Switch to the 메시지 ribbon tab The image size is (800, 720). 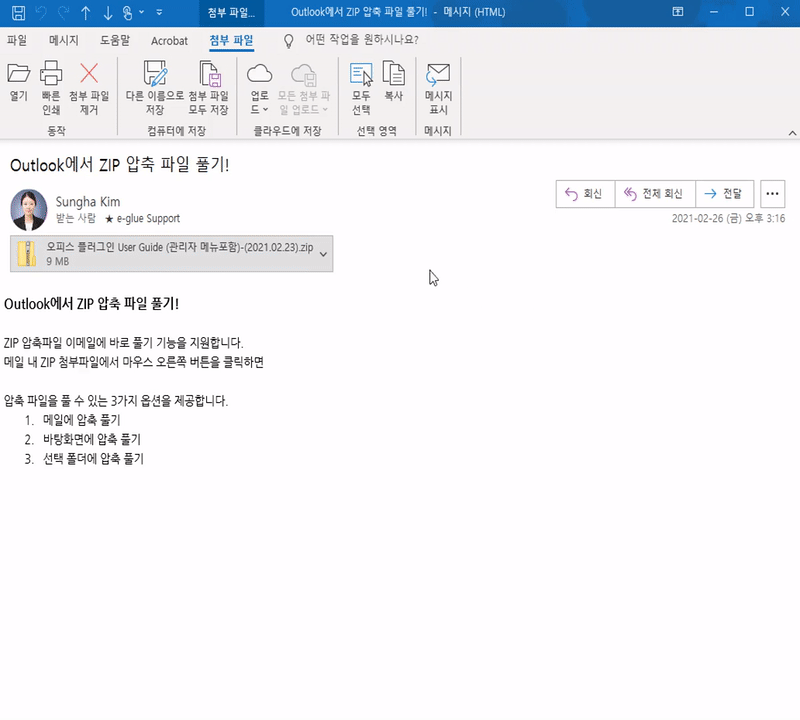pyautogui.click(x=64, y=40)
